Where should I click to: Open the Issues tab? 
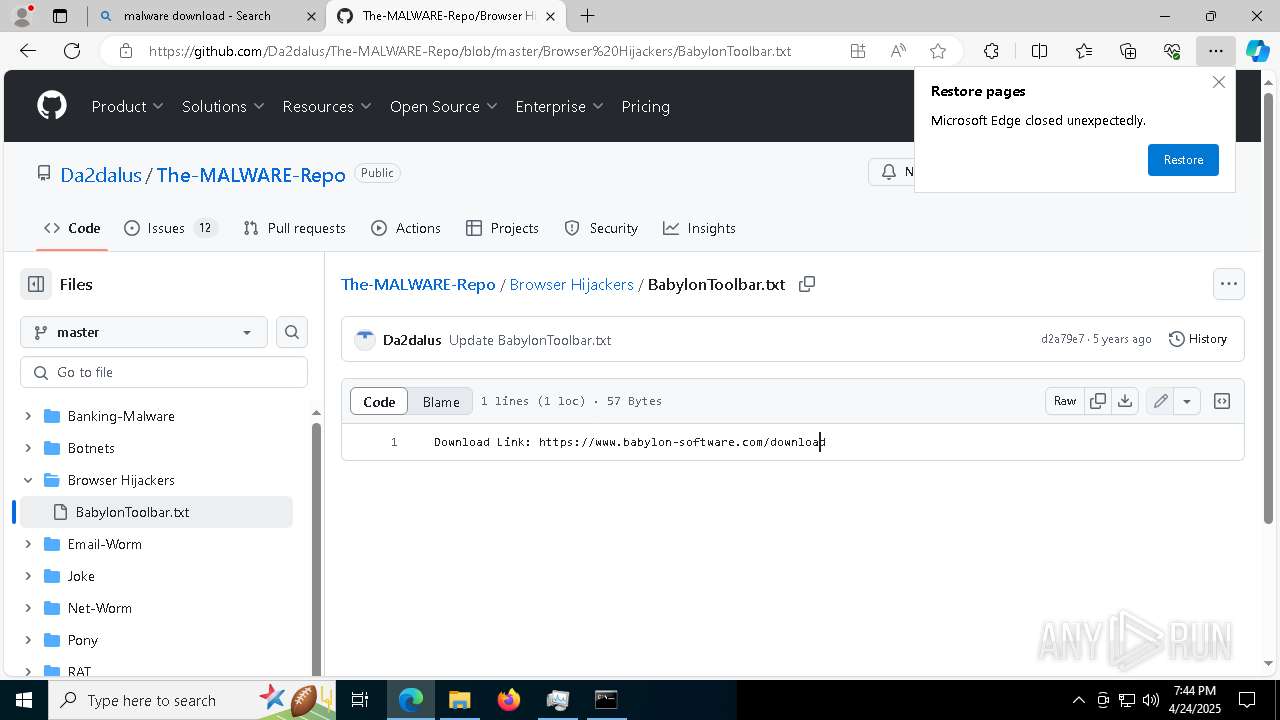pyautogui.click(x=170, y=228)
